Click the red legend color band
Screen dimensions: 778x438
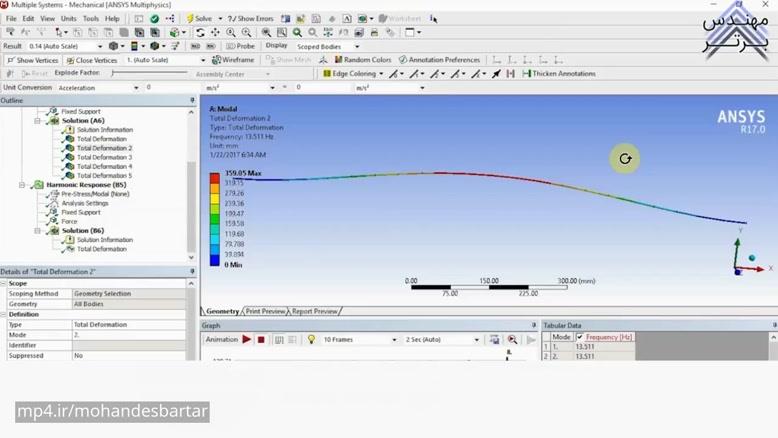[214, 178]
